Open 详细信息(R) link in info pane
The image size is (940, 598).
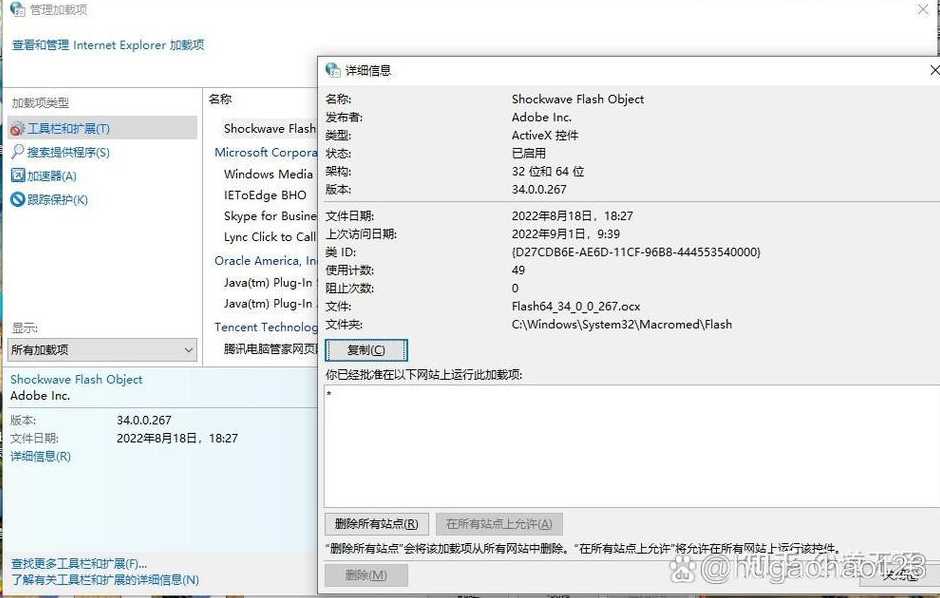(41, 457)
